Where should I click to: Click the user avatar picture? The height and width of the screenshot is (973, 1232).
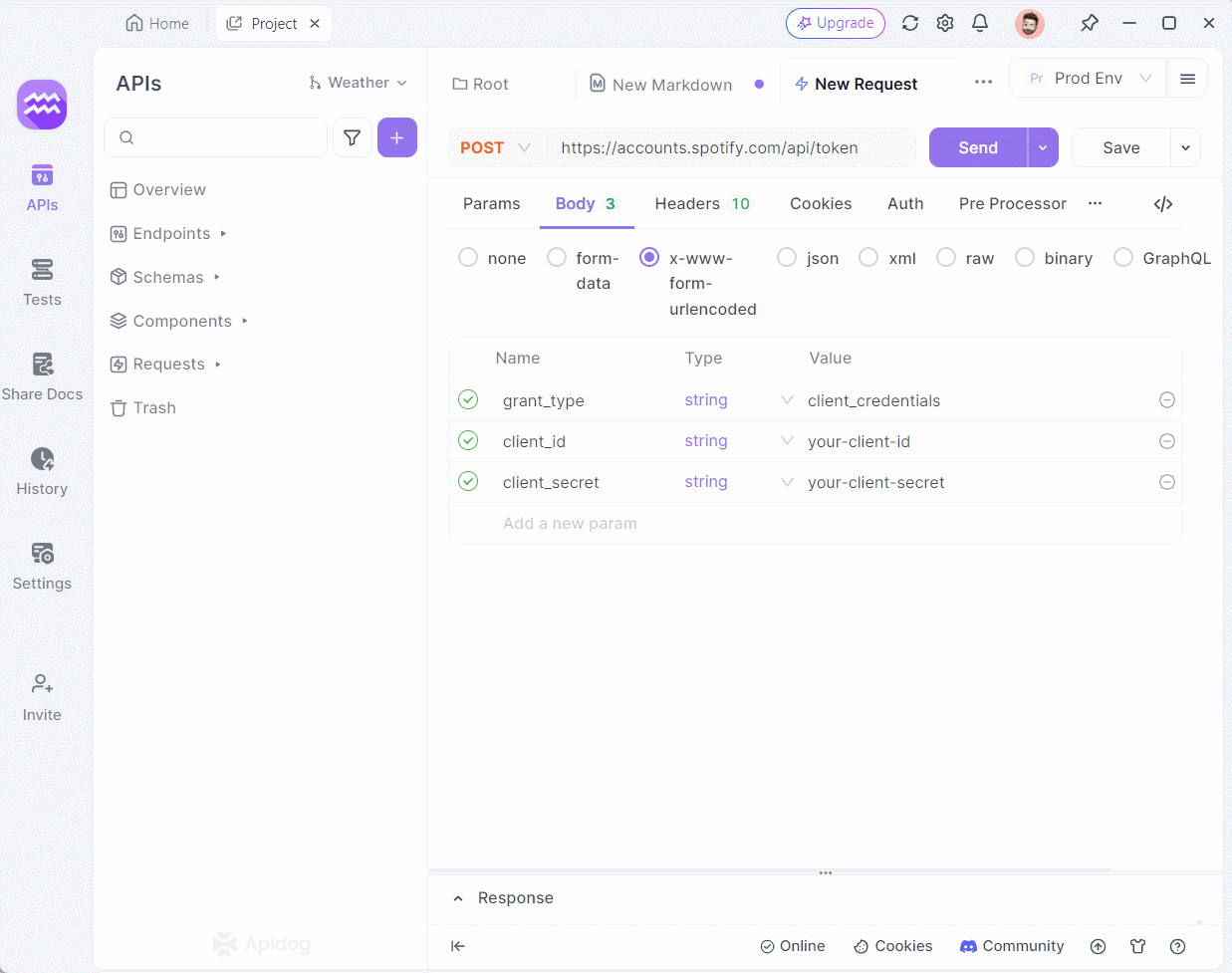click(1030, 23)
